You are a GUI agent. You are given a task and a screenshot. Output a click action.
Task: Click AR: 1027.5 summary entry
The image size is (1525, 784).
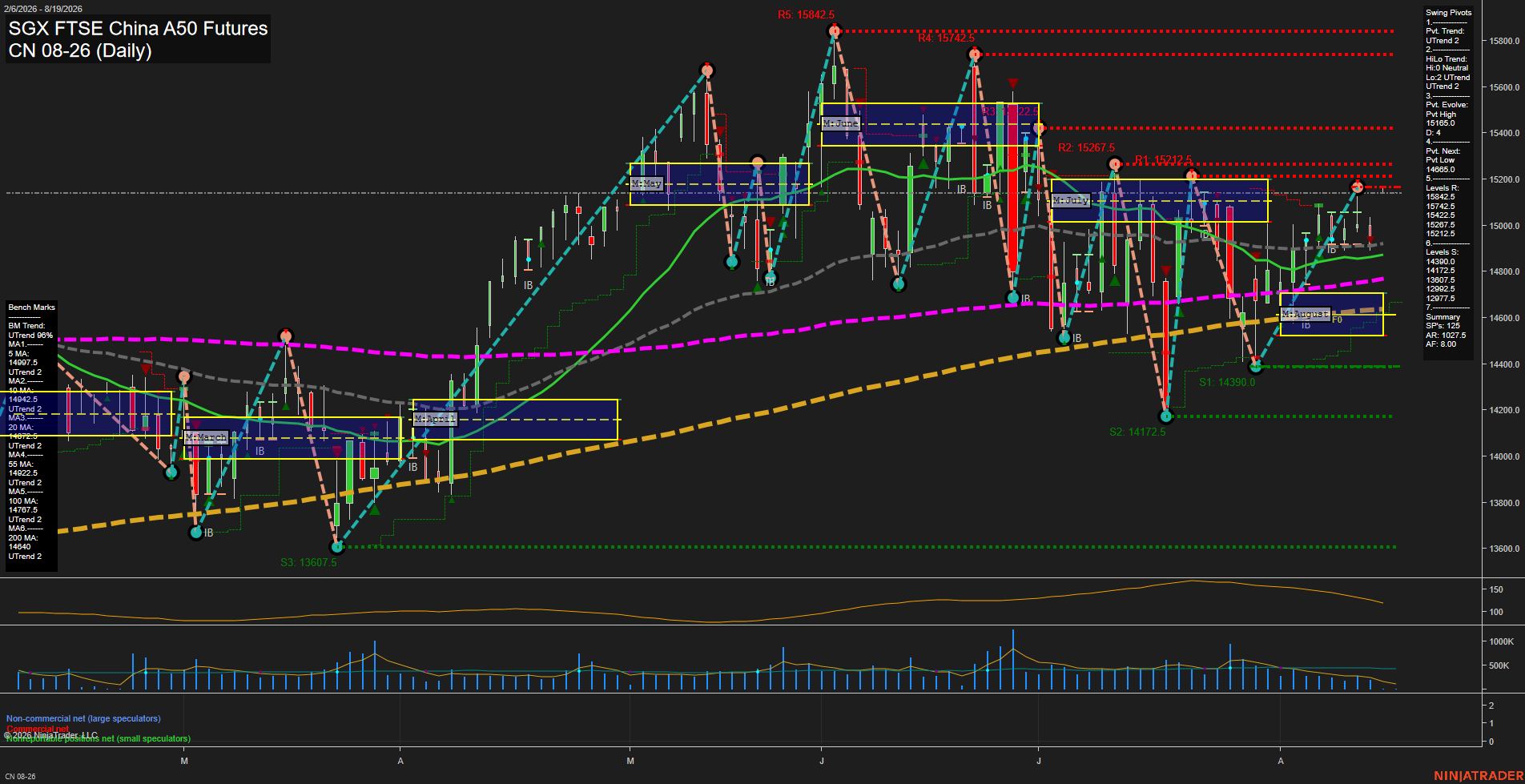(1446, 336)
